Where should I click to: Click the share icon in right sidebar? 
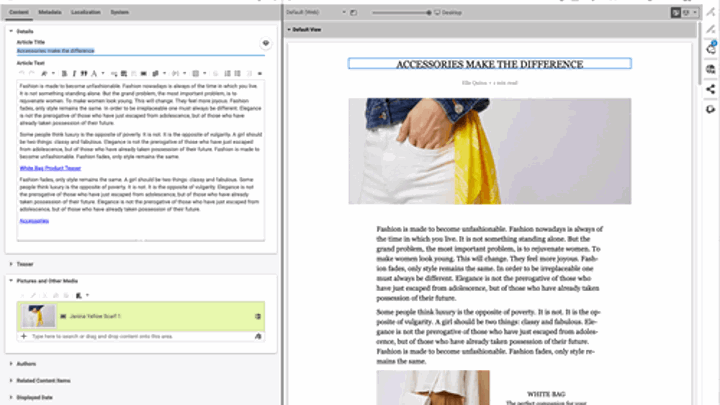(x=710, y=88)
